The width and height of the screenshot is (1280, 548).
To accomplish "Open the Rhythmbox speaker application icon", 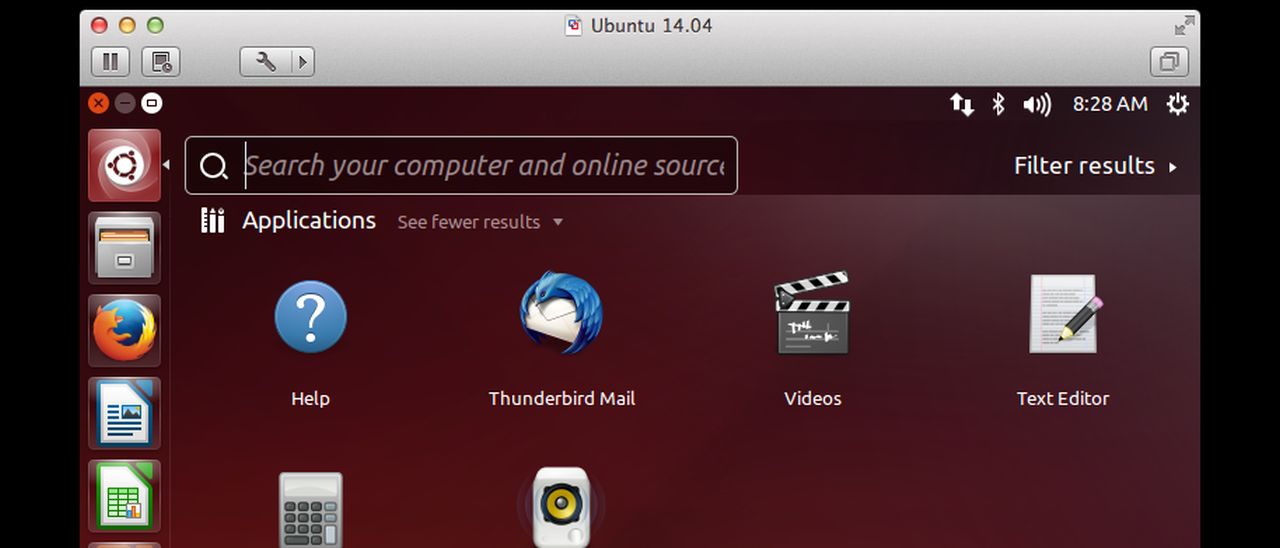I will click(561, 507).
